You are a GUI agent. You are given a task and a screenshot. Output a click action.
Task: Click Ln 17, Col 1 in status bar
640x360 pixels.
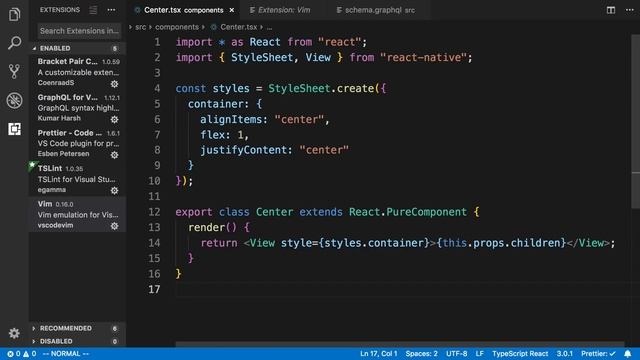378,353
